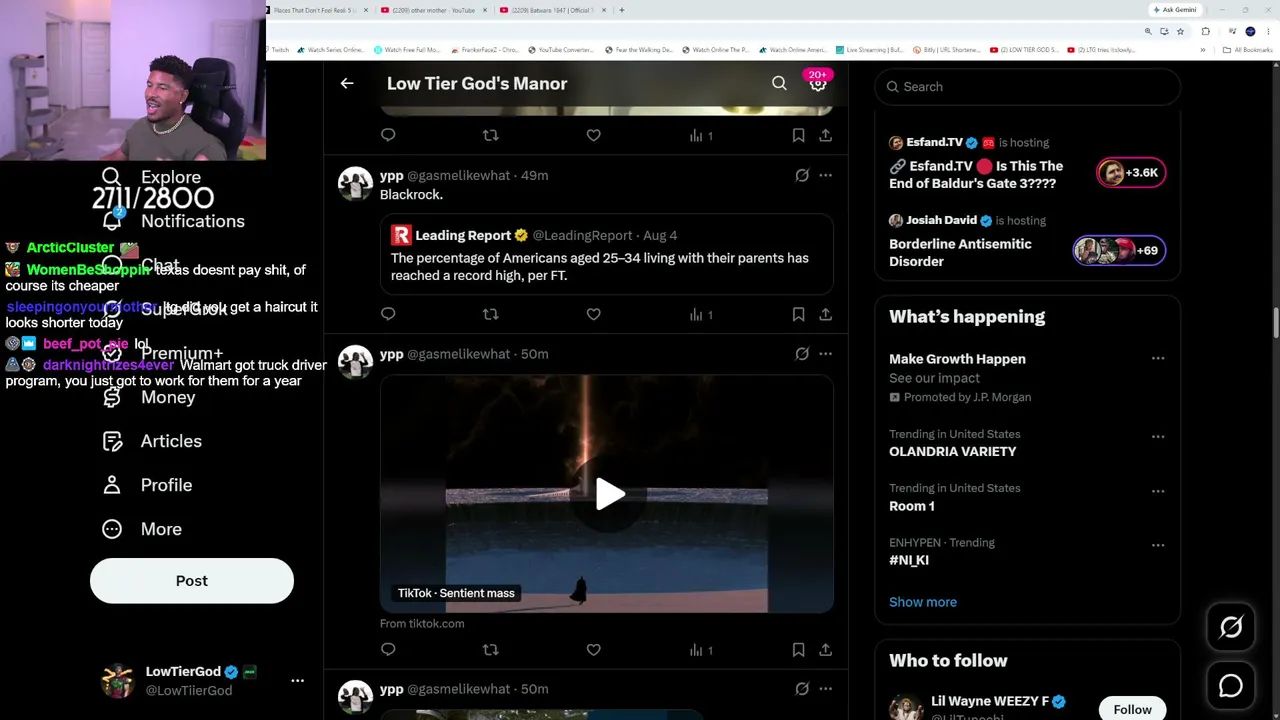Open the browser extensions puzzle icon
Screen dimensions: 1280x720
[x=1206, y=31]
